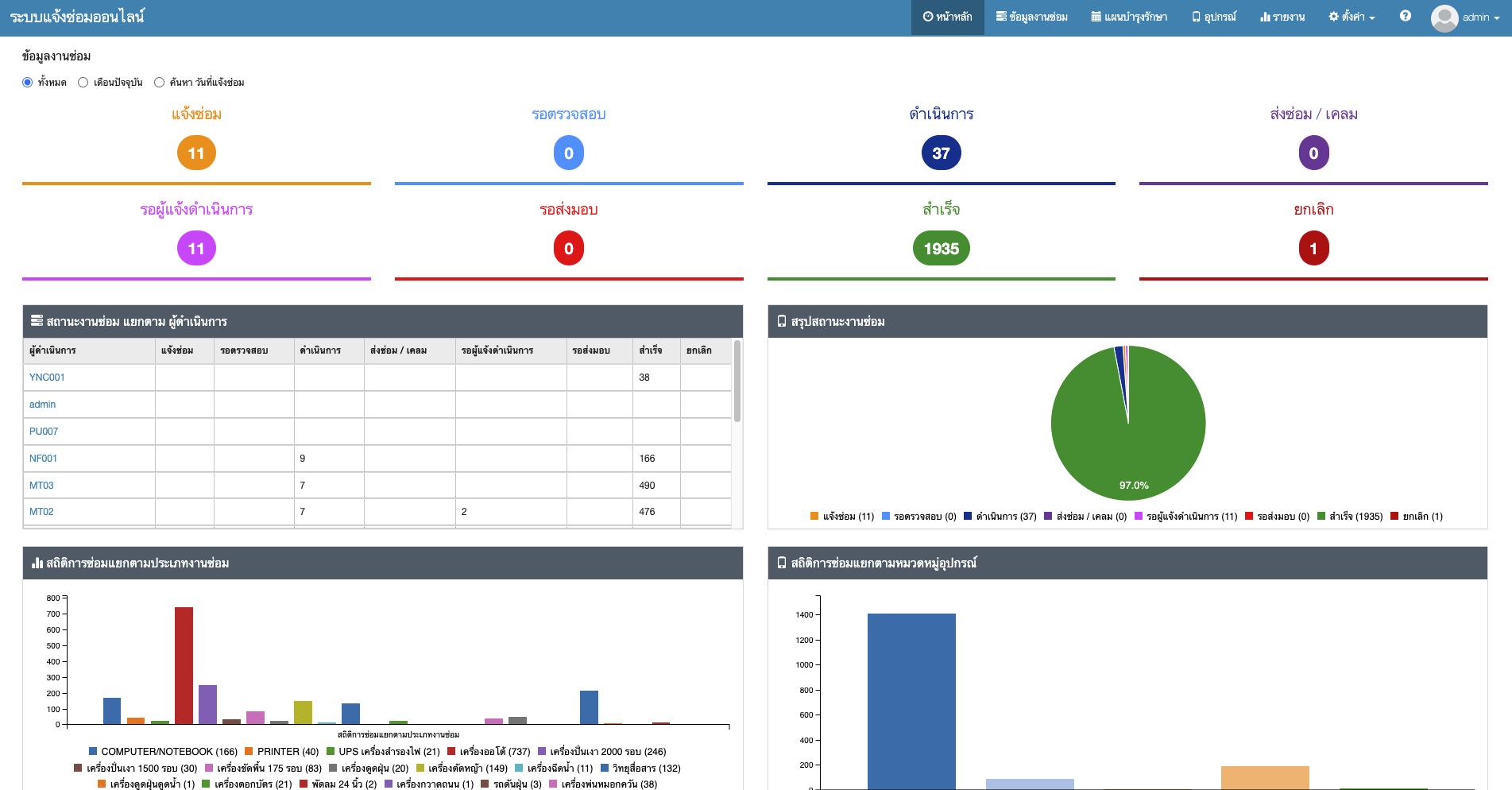This screenshot has height=790, width=1512.
Task: Toggle COMPUTER/NOTEBOOK (166) legend swatch
Action: click(x=93, y=751)
